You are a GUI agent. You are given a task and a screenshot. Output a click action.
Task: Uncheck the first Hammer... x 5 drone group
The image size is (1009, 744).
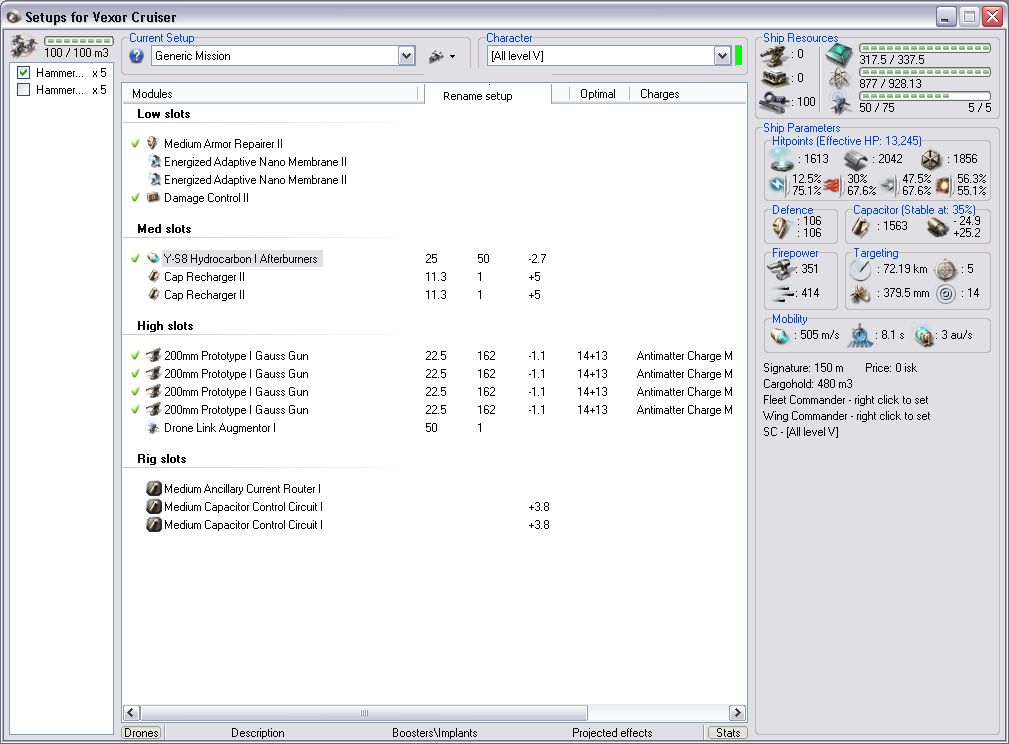pyautogui.click(x=24, y=73)
